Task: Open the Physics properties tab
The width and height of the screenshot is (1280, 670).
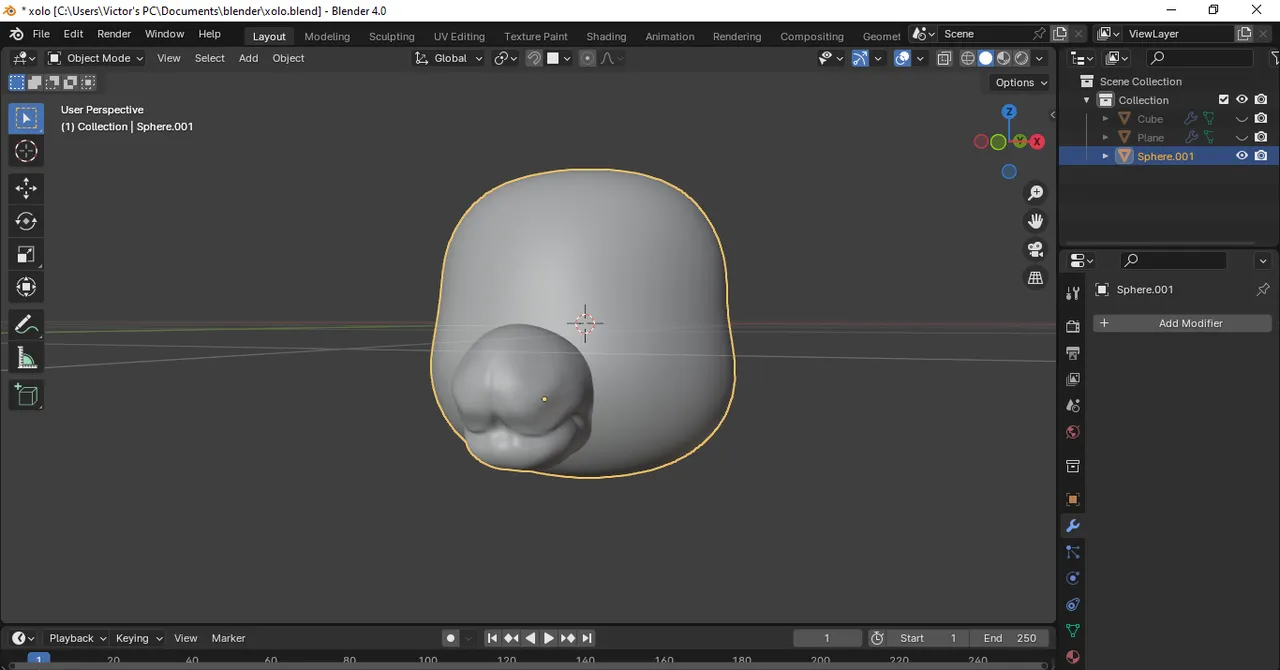Action: (1073, 578)
